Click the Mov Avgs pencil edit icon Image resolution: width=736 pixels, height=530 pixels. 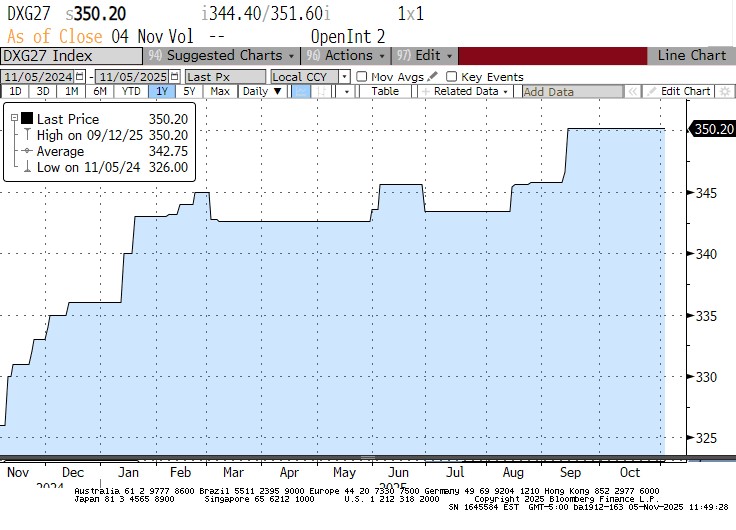pos(432,77)
